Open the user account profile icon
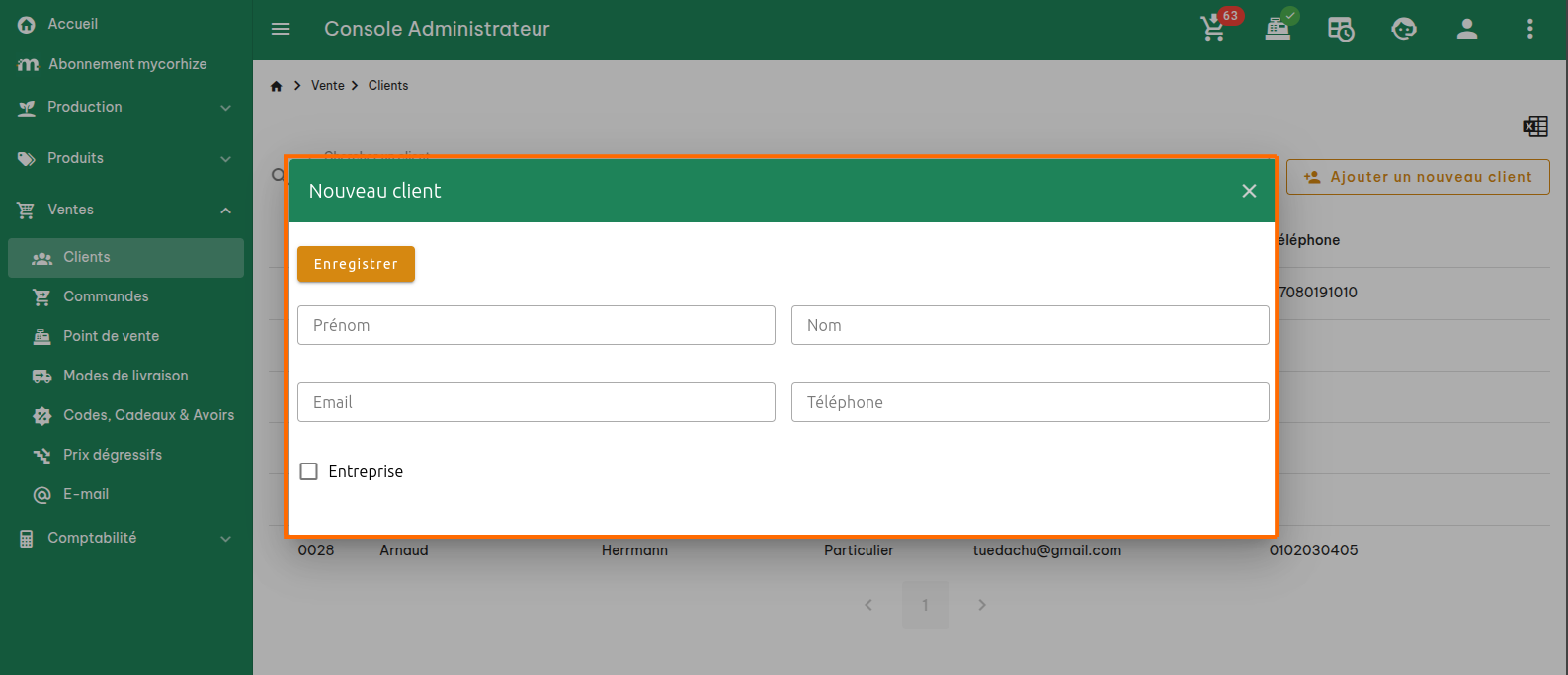Image resolution: width=1568 pixels, height=675 pixels. point(1467,29)
